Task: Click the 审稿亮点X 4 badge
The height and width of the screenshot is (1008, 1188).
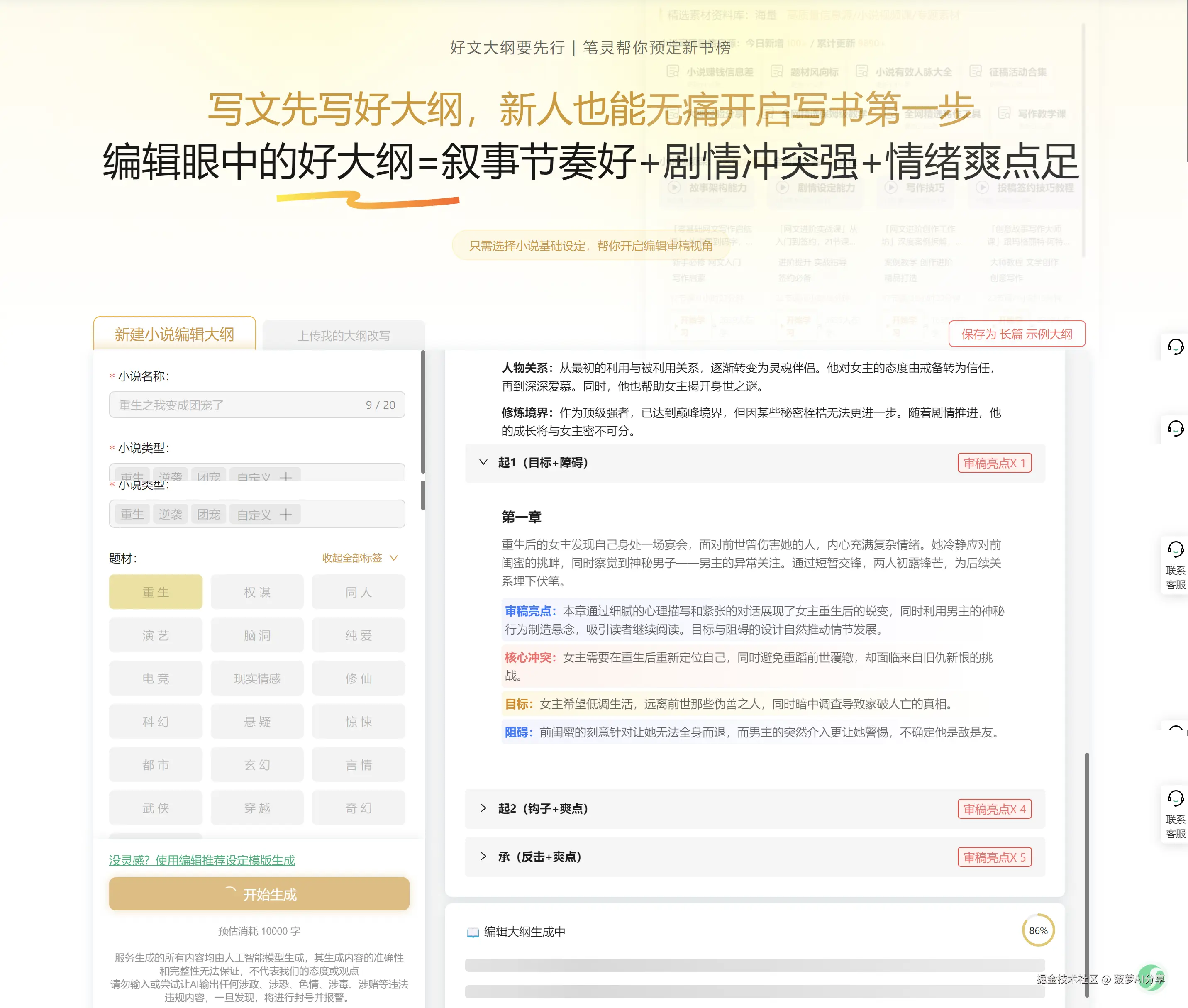Action: point(994,809)
